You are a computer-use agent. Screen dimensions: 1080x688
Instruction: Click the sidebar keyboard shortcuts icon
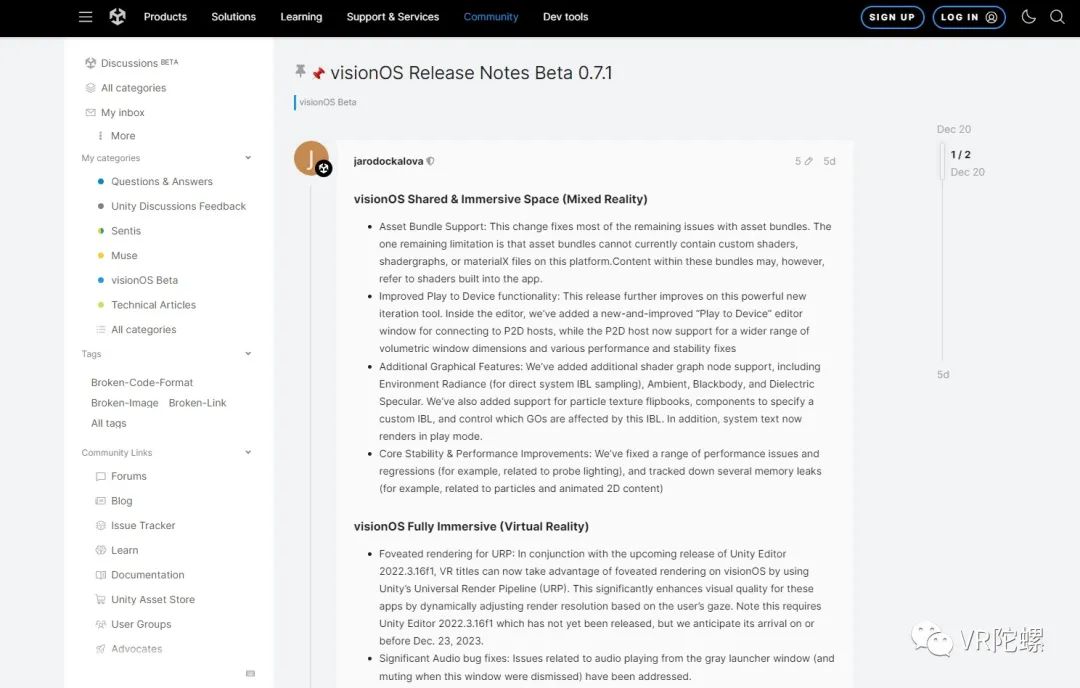(251, 674)
